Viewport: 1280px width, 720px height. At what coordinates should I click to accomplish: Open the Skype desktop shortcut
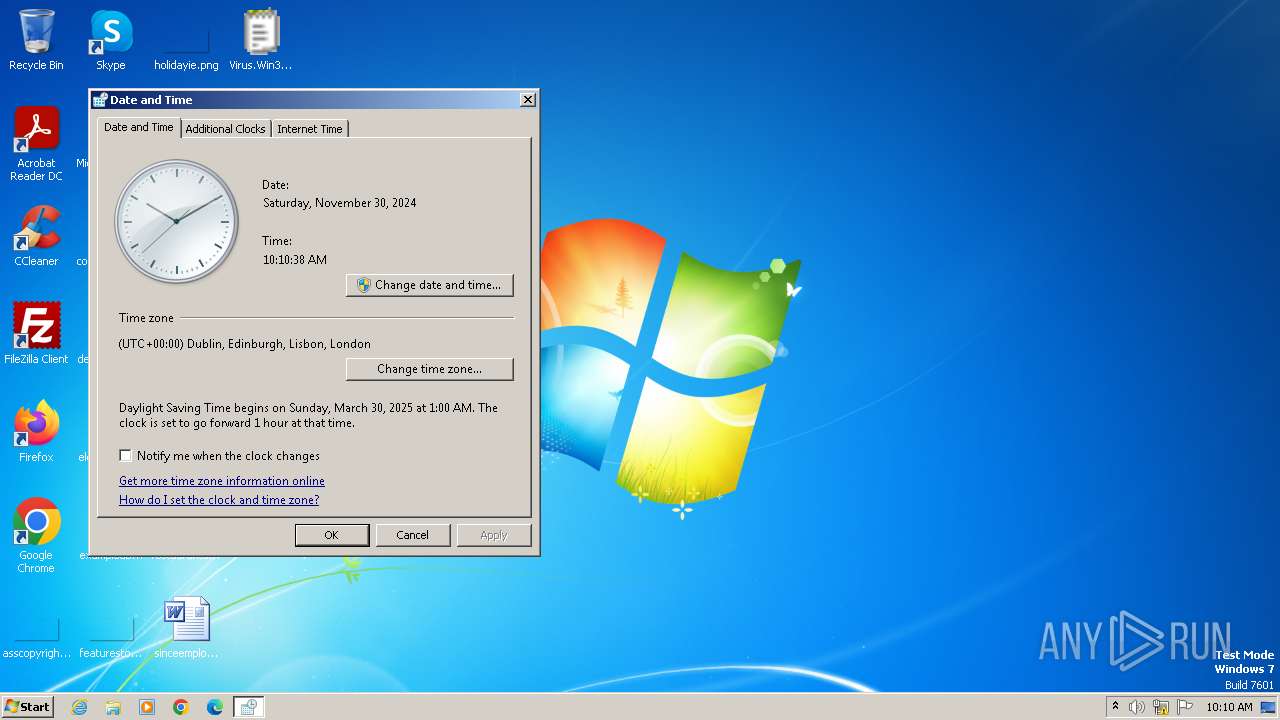(x=111, y=40)
